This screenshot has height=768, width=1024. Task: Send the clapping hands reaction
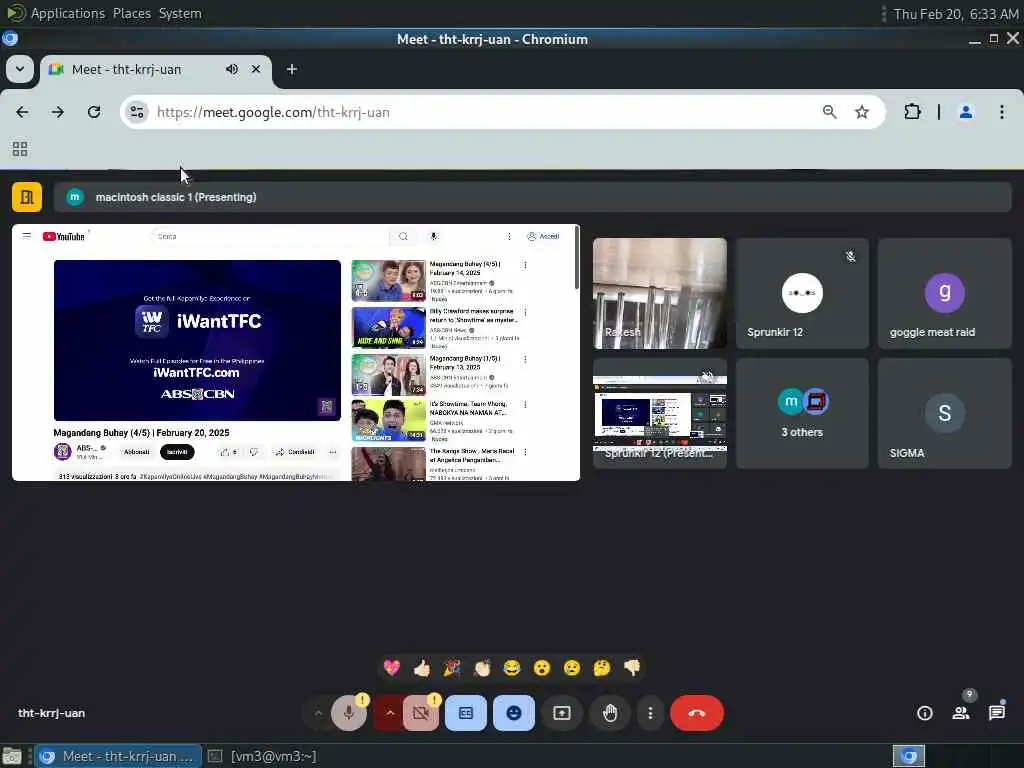pyautogui.click(x=482, y=667)
